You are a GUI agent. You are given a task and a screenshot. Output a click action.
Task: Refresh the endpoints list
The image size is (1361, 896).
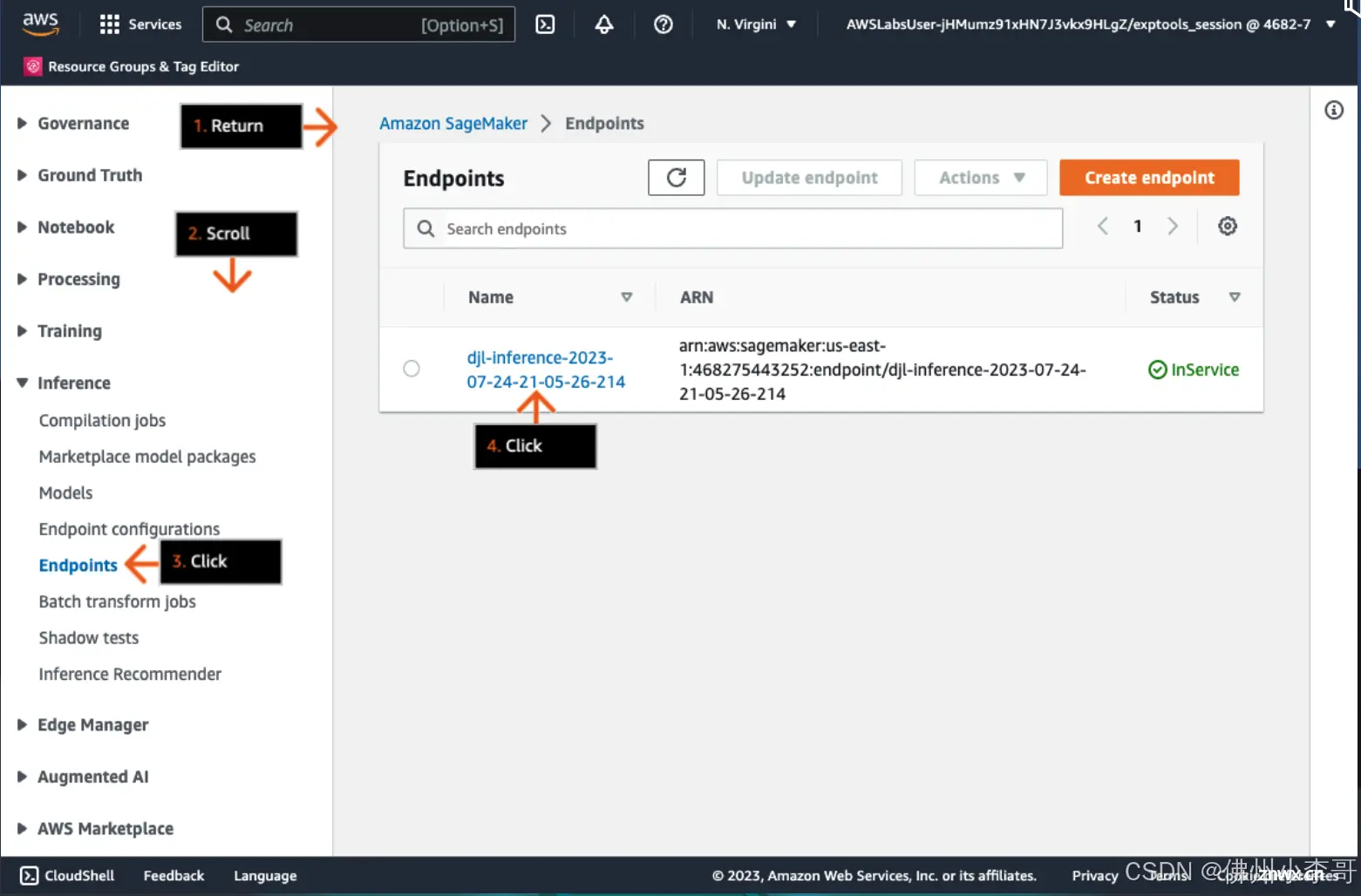(x=677, y=178)
